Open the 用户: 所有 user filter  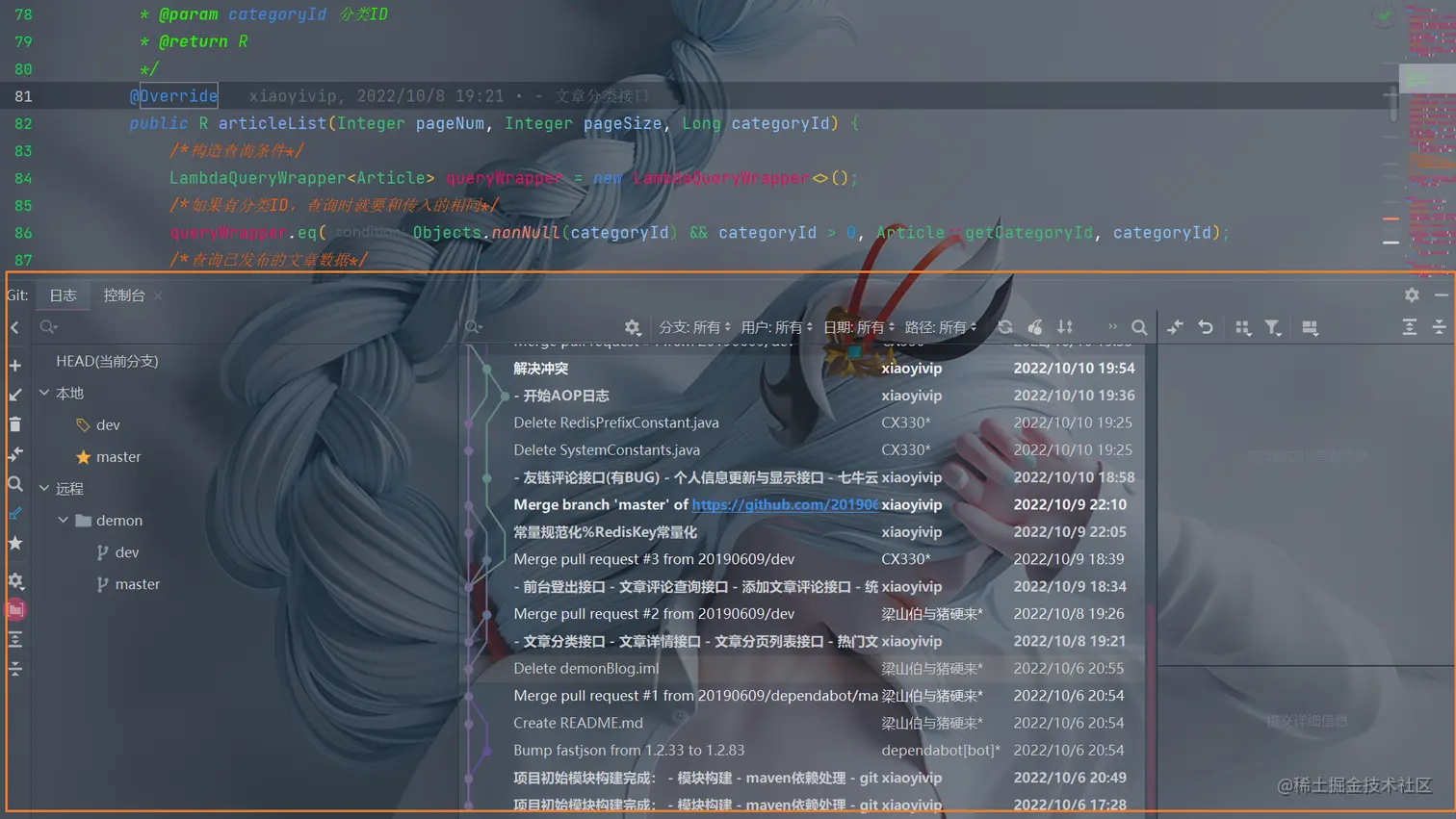[x=776, y=327]
